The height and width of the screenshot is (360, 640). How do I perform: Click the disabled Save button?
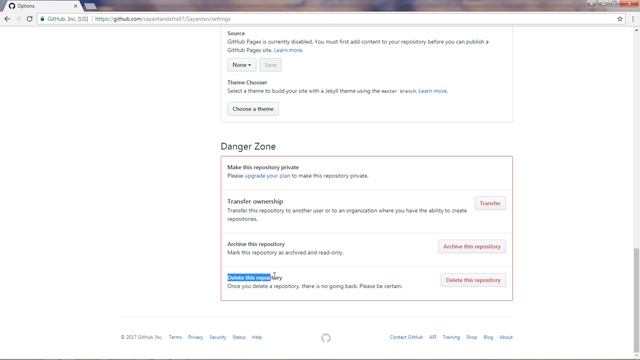270,65
